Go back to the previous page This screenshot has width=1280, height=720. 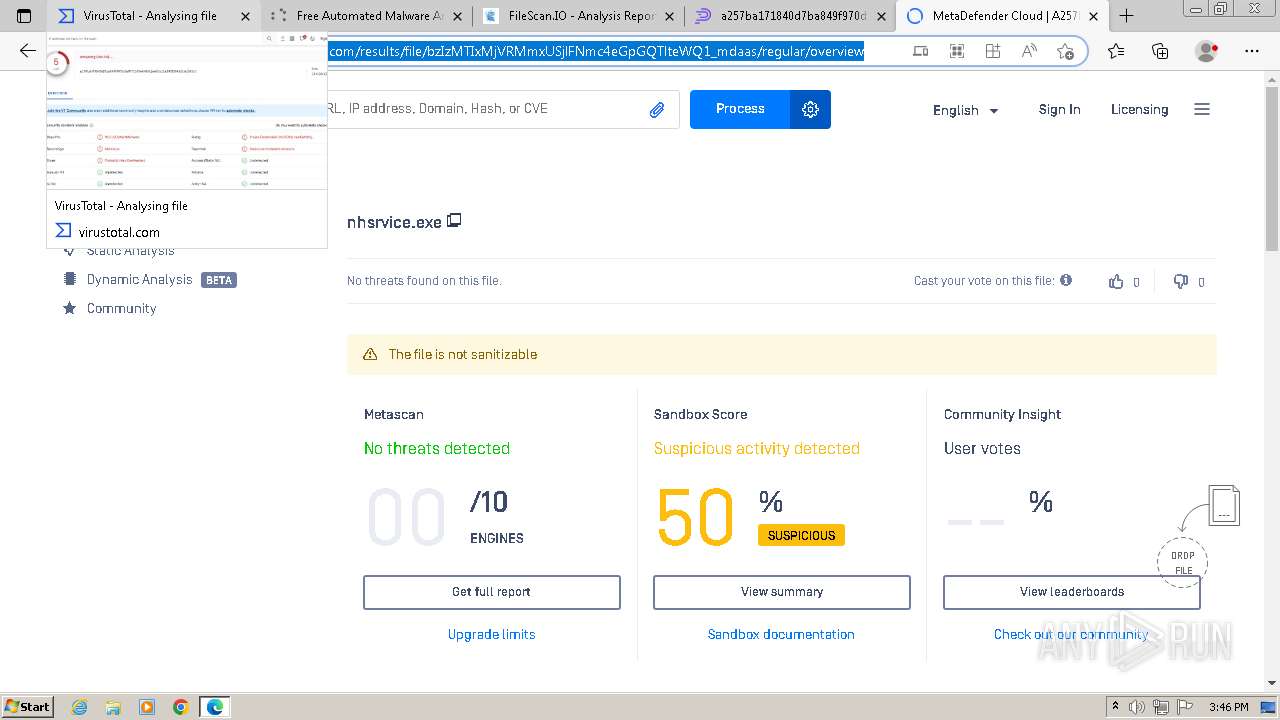click(28, 51)
